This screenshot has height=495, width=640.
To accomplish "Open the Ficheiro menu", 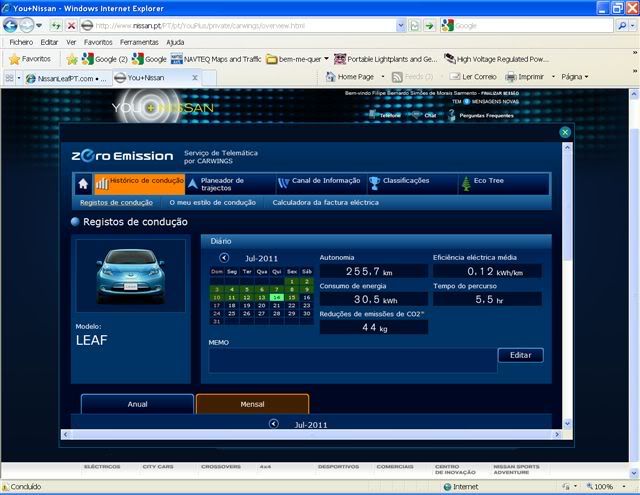I will pyautogui.click(x=21, y=42).
